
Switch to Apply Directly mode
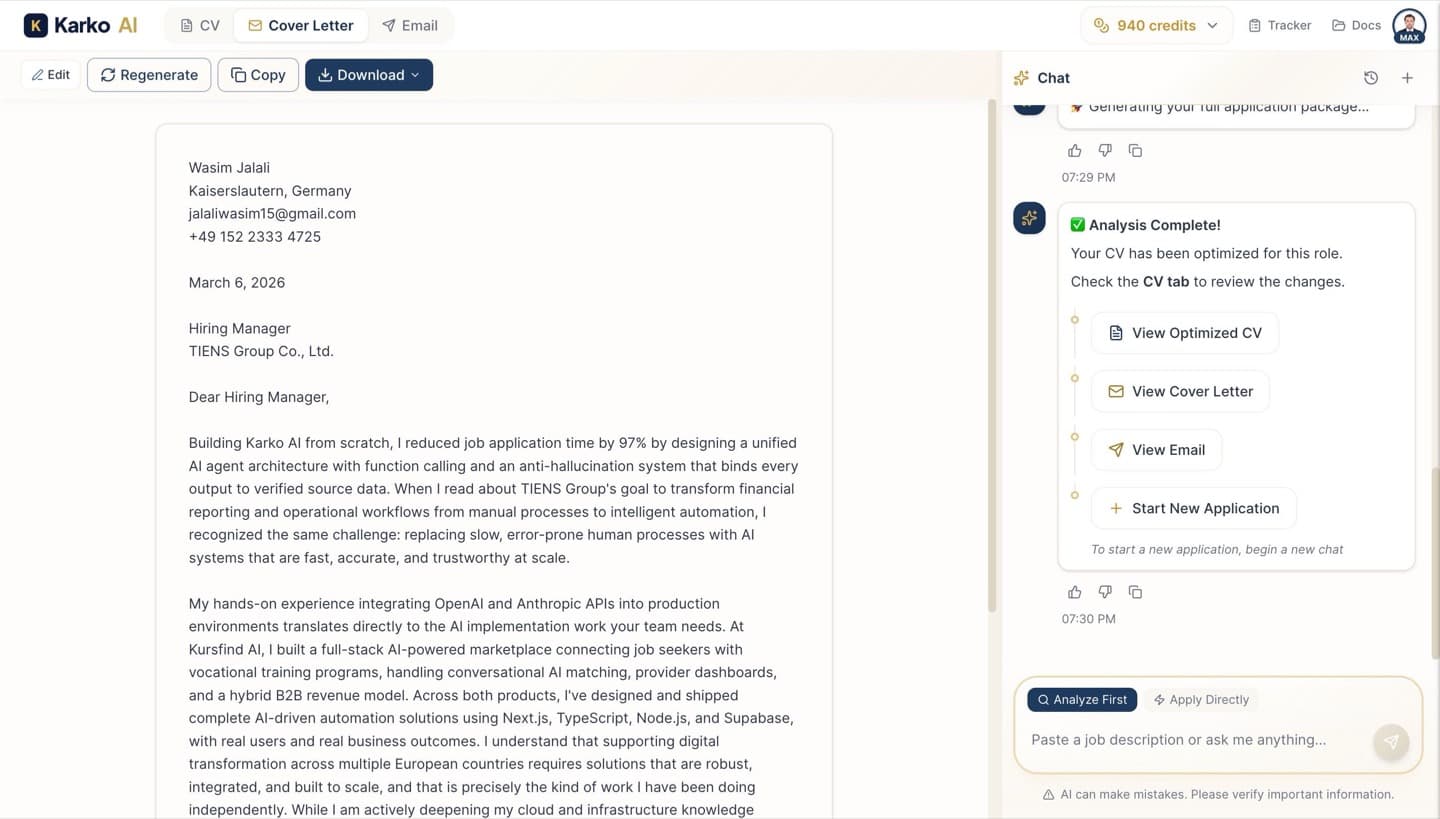[1201, 699]
